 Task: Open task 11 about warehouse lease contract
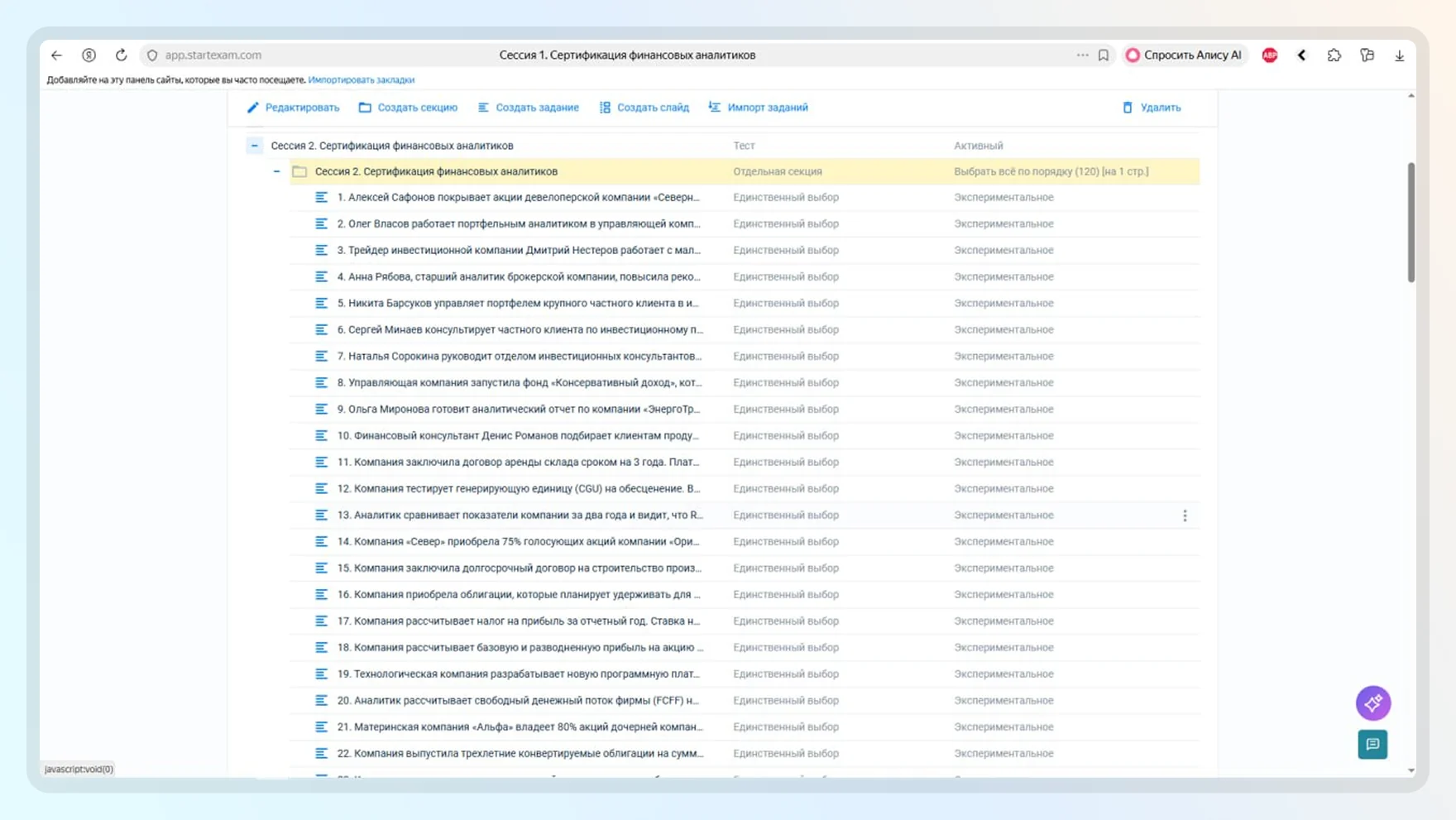pyautogui.click(x=518, y=463)
